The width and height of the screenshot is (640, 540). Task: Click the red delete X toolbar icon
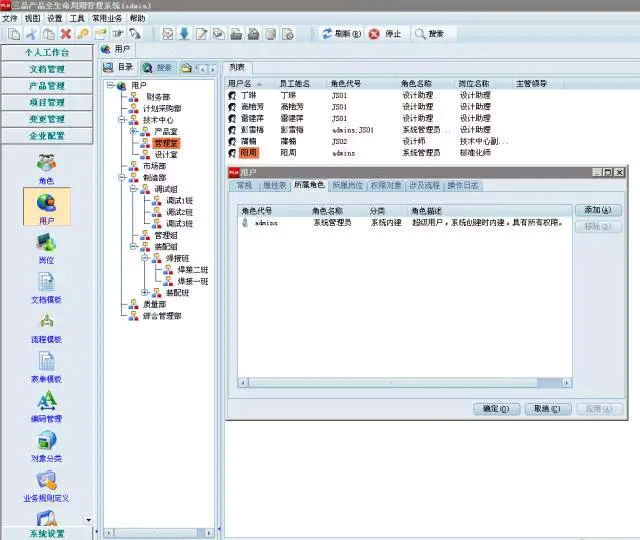tap(66, 33)
